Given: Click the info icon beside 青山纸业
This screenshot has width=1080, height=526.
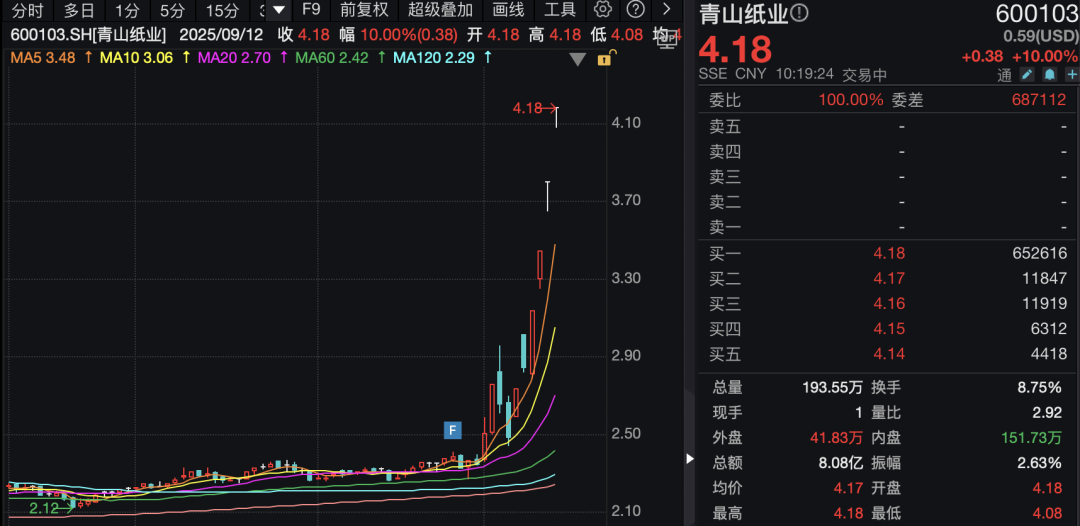Looking at the screenshot, I should [800, 13].
